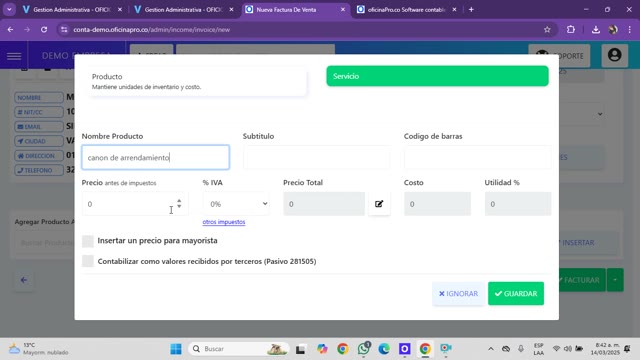Increase Precio using the stepper arrows
Image resolution: width=640 pixels, height=360 pixels.
coord(179,201)
